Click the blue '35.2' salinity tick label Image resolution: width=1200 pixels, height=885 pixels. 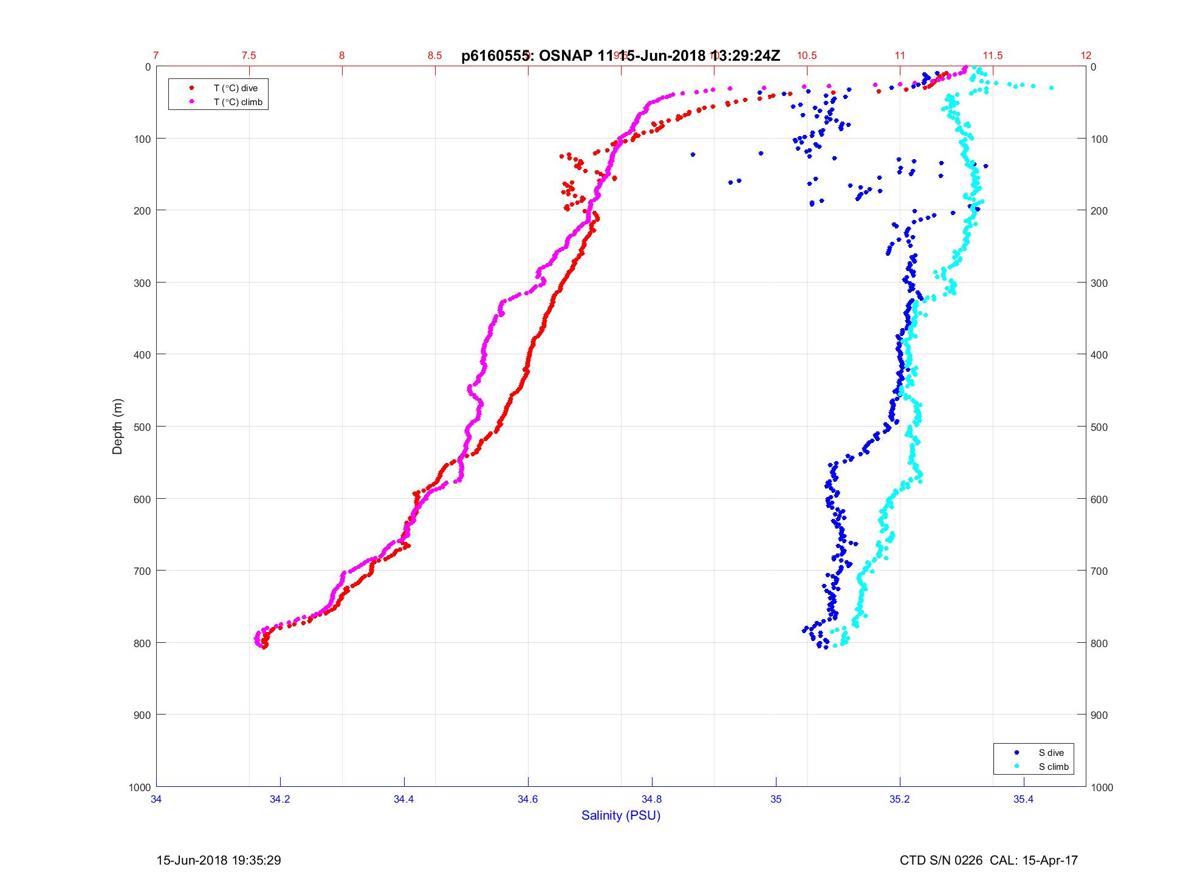click(900, 799)
